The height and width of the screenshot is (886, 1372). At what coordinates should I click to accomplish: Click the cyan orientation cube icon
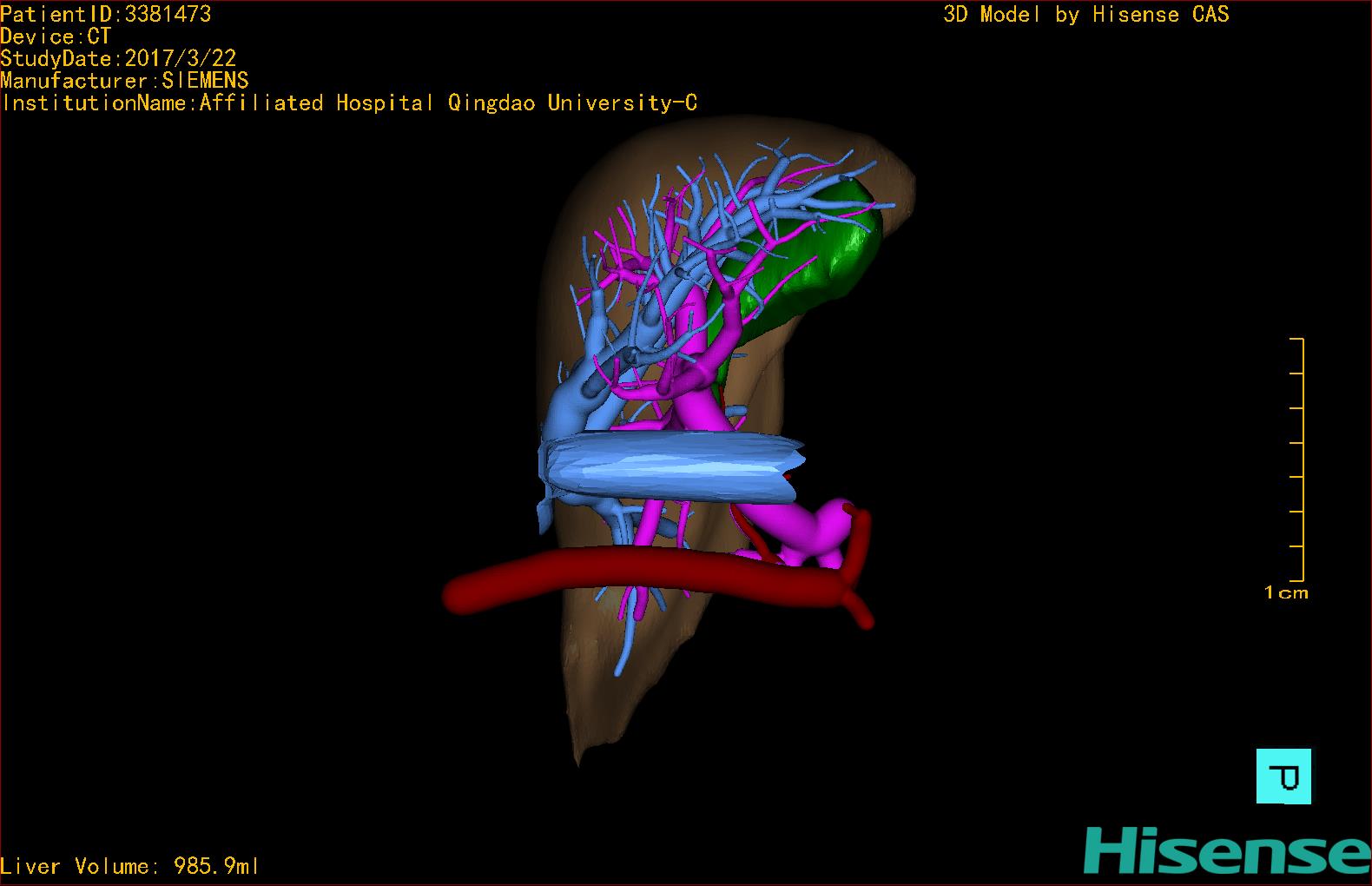click(x=1284, y=776)
